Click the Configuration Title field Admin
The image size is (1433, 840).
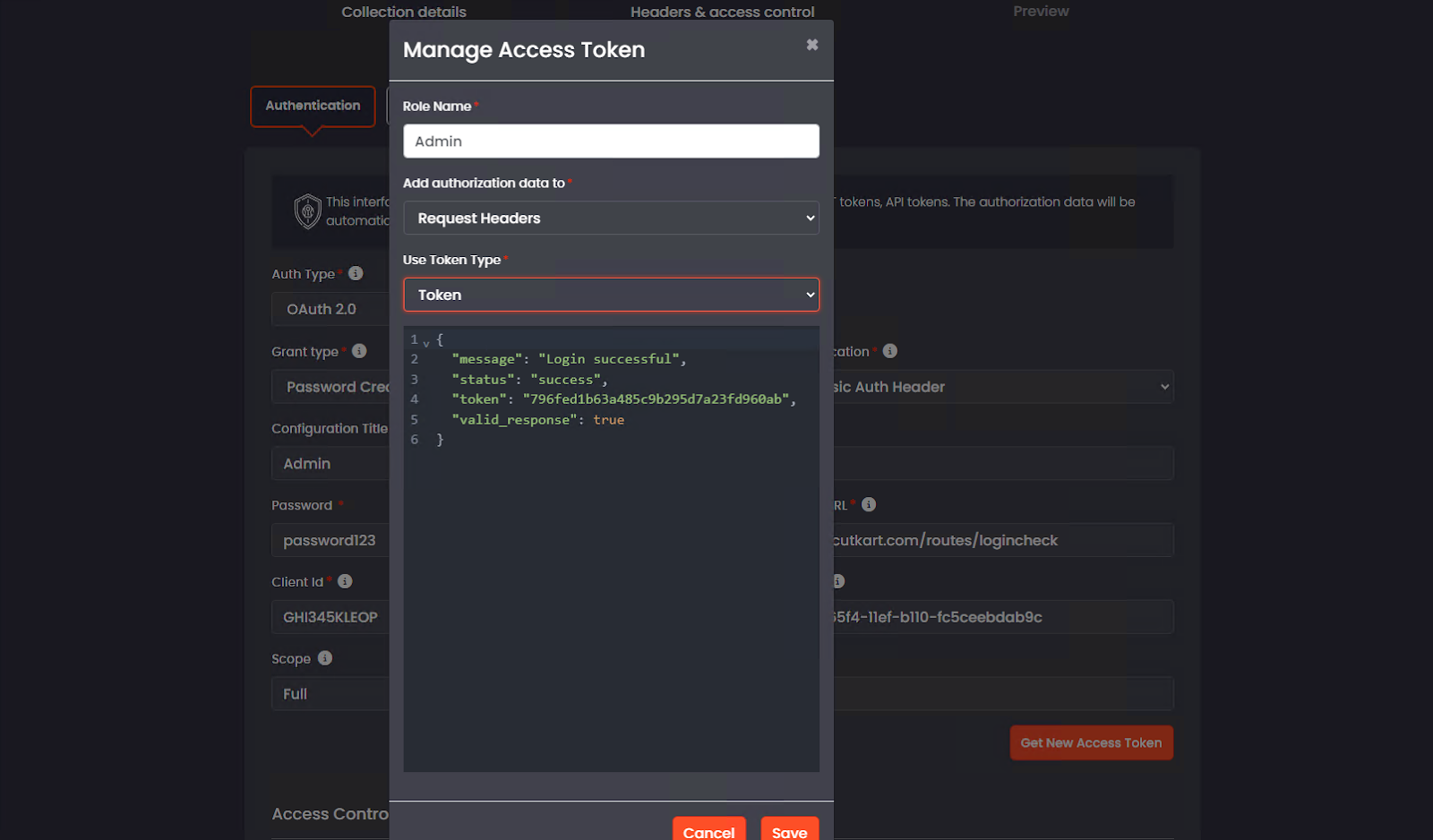coord(330,464)
